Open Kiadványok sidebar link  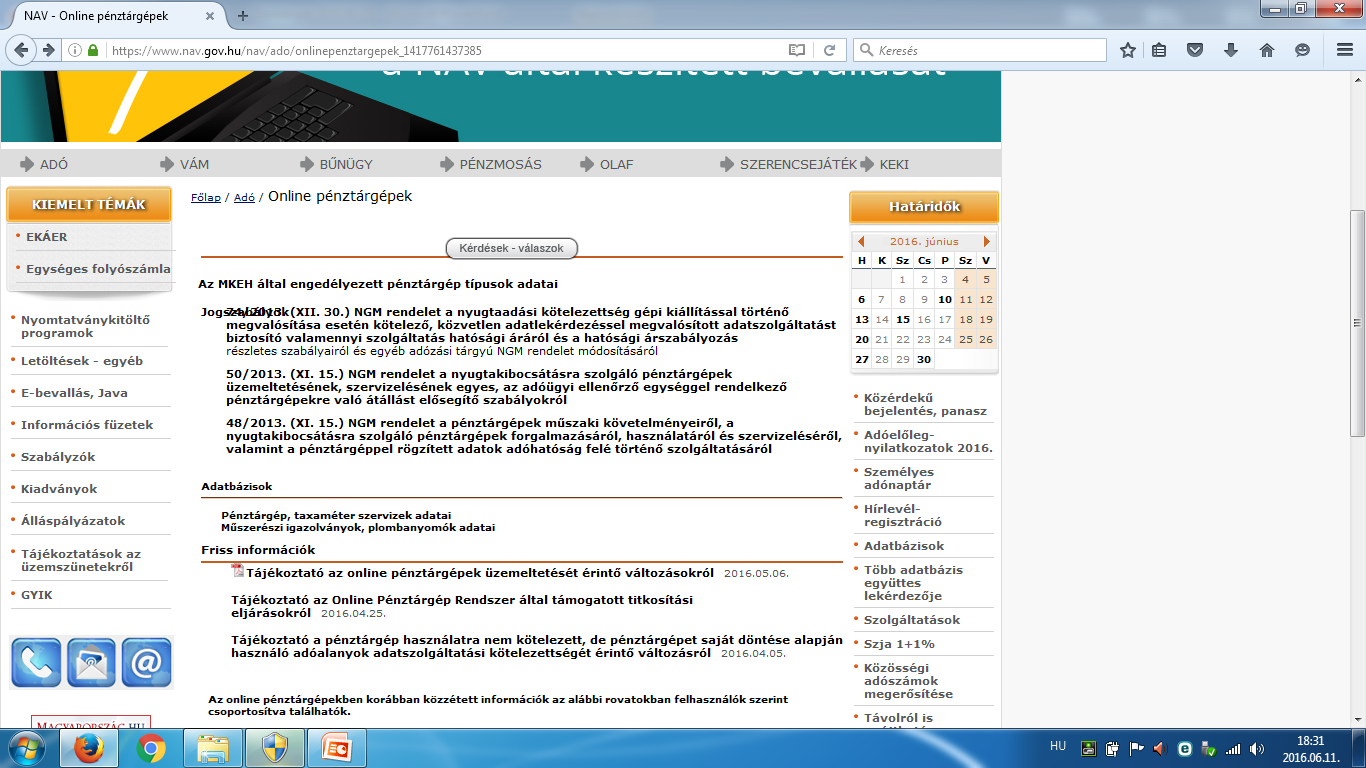[59, 489]
